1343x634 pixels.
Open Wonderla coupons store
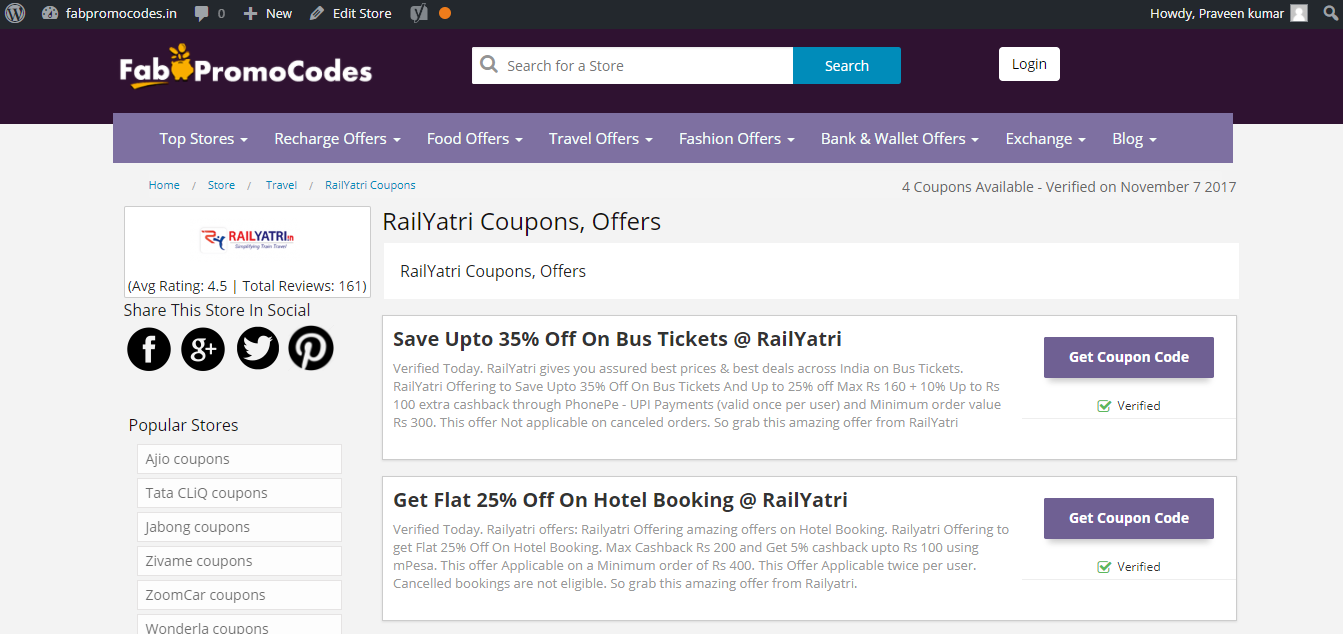pos(239,626)
